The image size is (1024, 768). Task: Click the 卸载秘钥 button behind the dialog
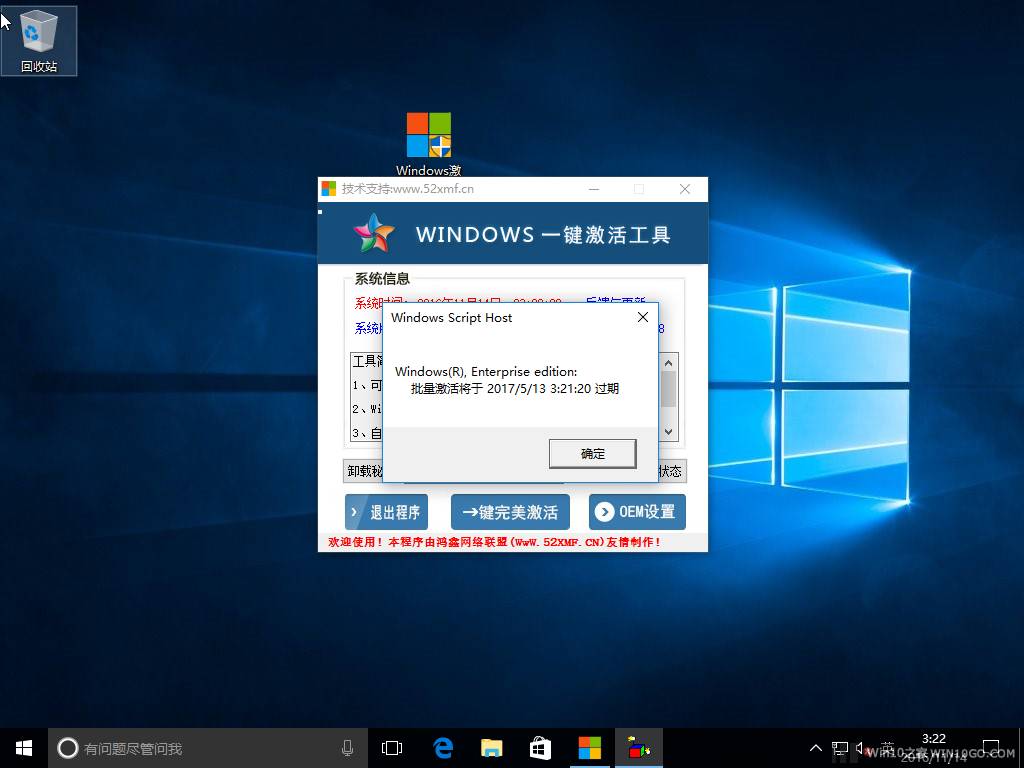[x=363, y=471]
